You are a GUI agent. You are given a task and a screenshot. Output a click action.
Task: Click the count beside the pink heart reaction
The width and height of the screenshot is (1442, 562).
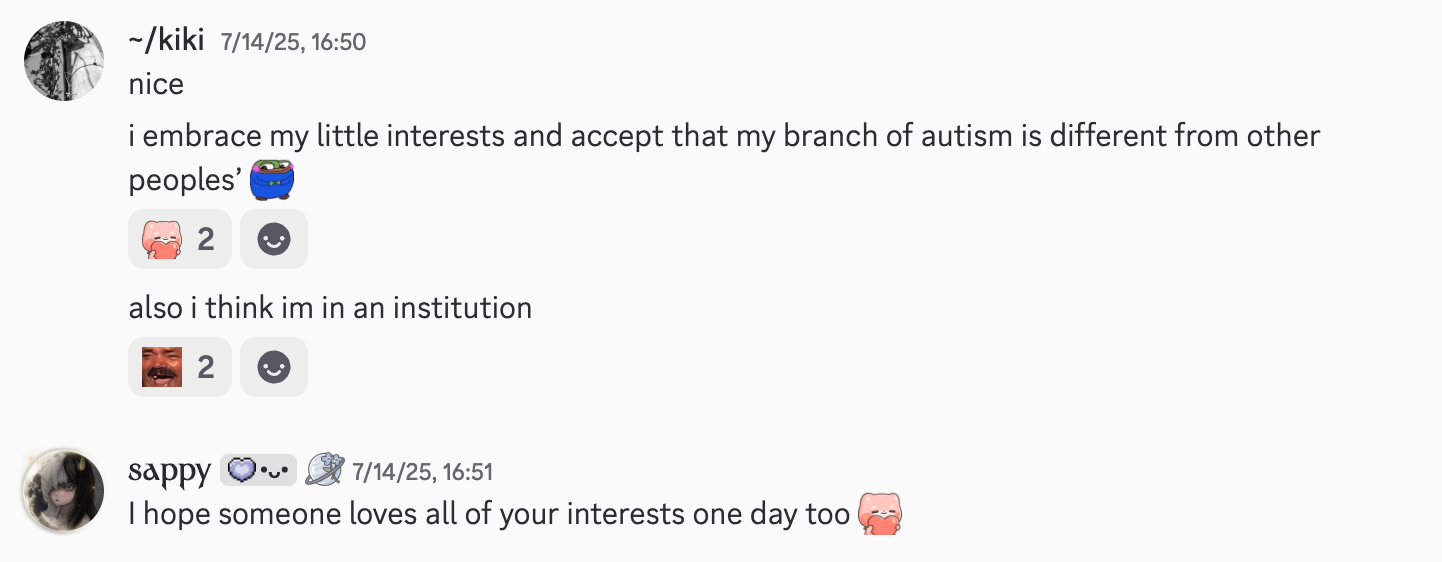(x=206, y=240)
